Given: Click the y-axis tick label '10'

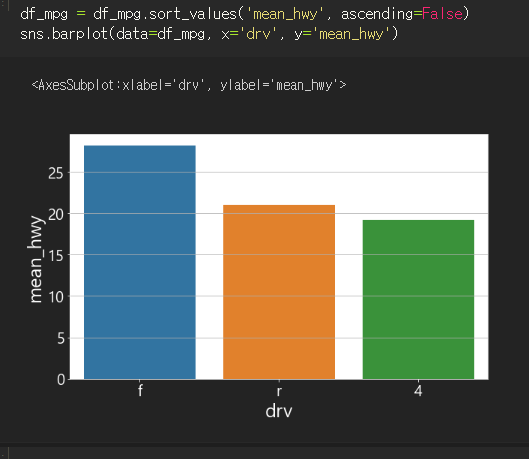Looking at the screenshot, I should (56, 297).
